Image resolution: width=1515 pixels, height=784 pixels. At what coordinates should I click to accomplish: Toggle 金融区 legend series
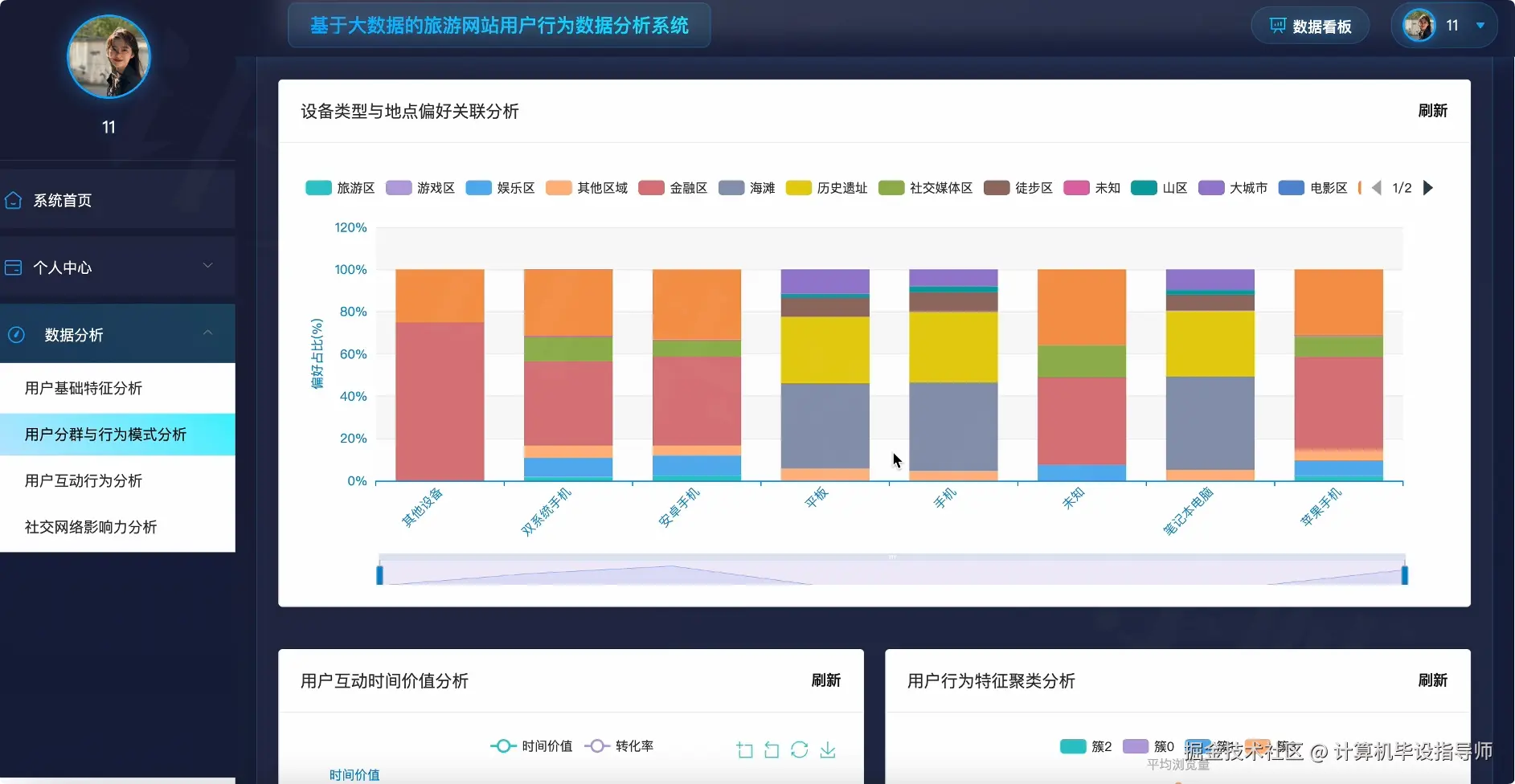coord(673,188)
